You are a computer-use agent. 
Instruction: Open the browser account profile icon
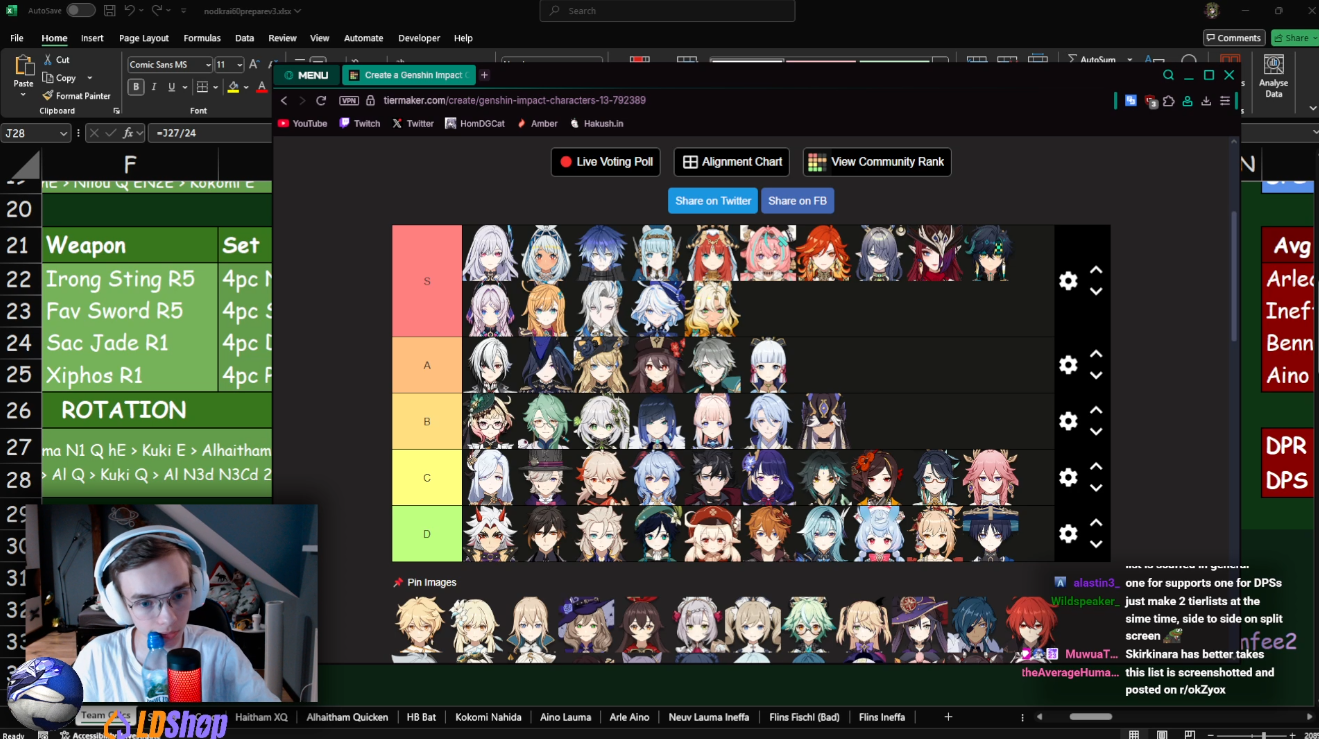1187,101
